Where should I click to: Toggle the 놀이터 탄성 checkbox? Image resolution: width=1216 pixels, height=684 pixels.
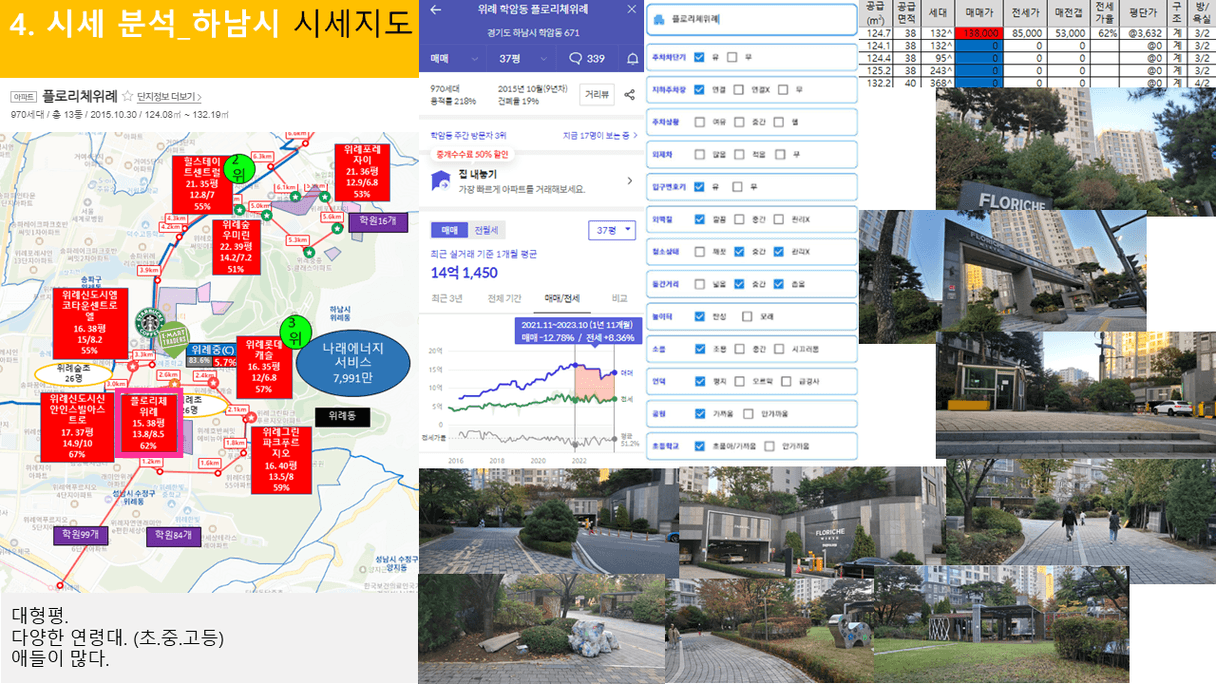[699, 316]
